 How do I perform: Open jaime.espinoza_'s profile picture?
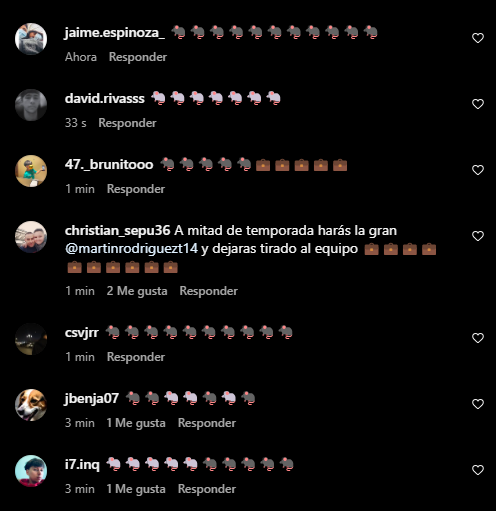(31, 39)
